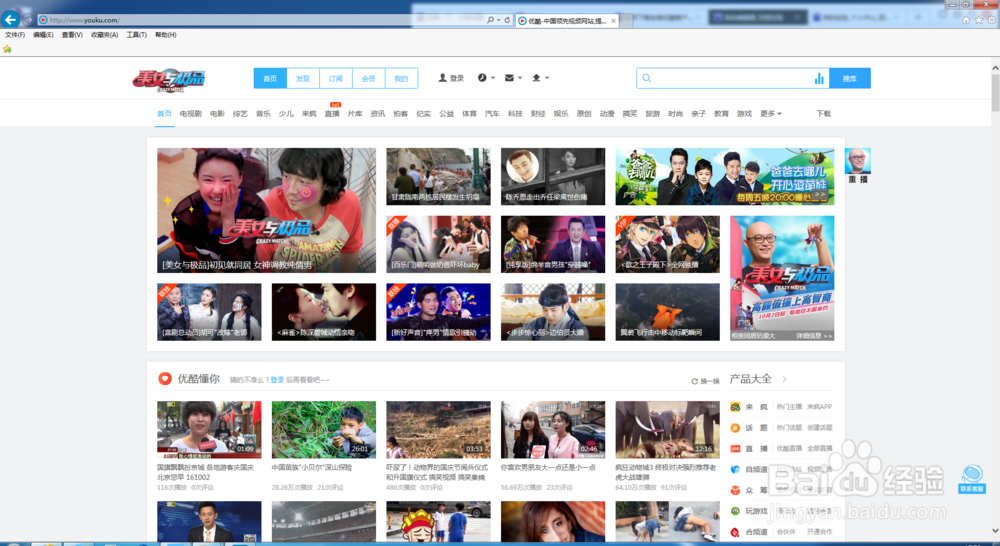
Task: Click the 登录 link beside 优酷懂你
Action: tap(277, 380)
